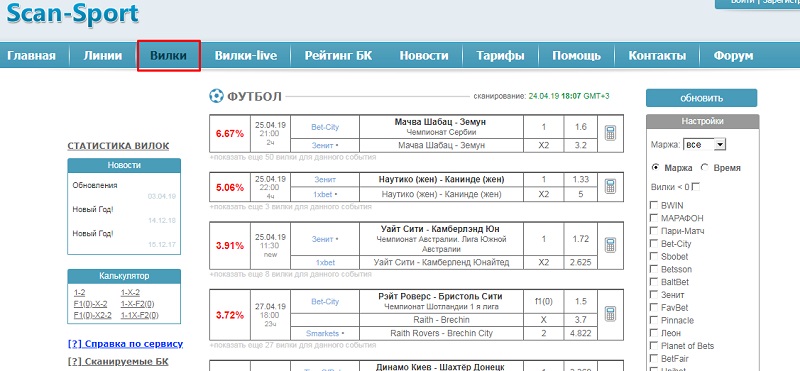Click the обновить button
The image size is (800, 371).
point(702,98)
